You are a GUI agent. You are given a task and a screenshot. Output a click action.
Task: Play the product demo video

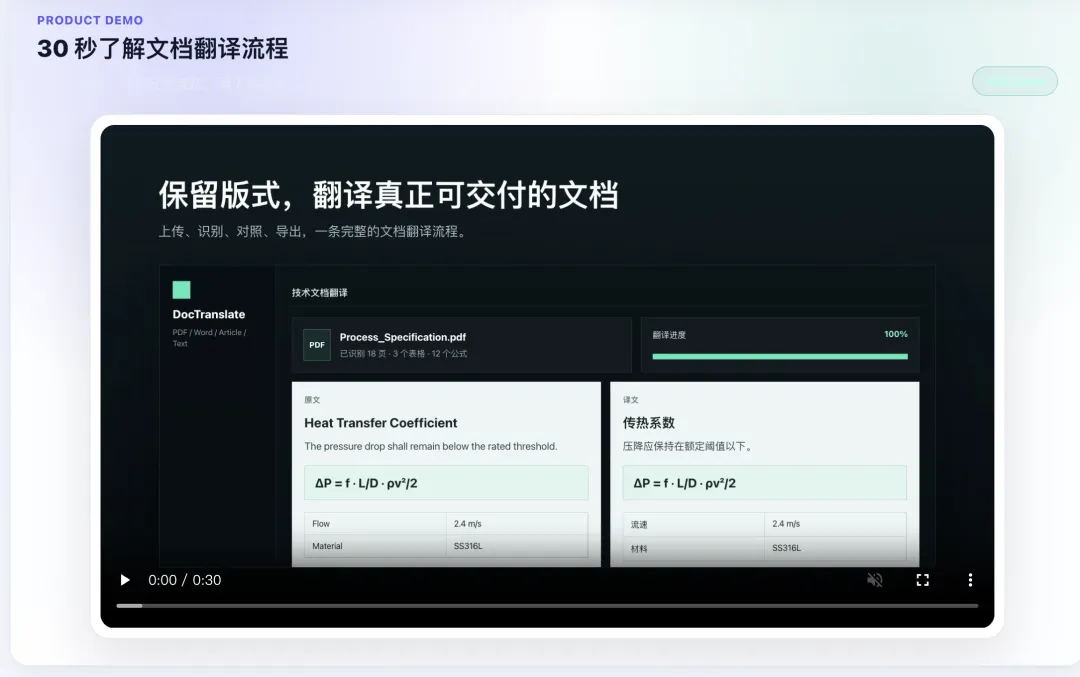click(125, 580)
